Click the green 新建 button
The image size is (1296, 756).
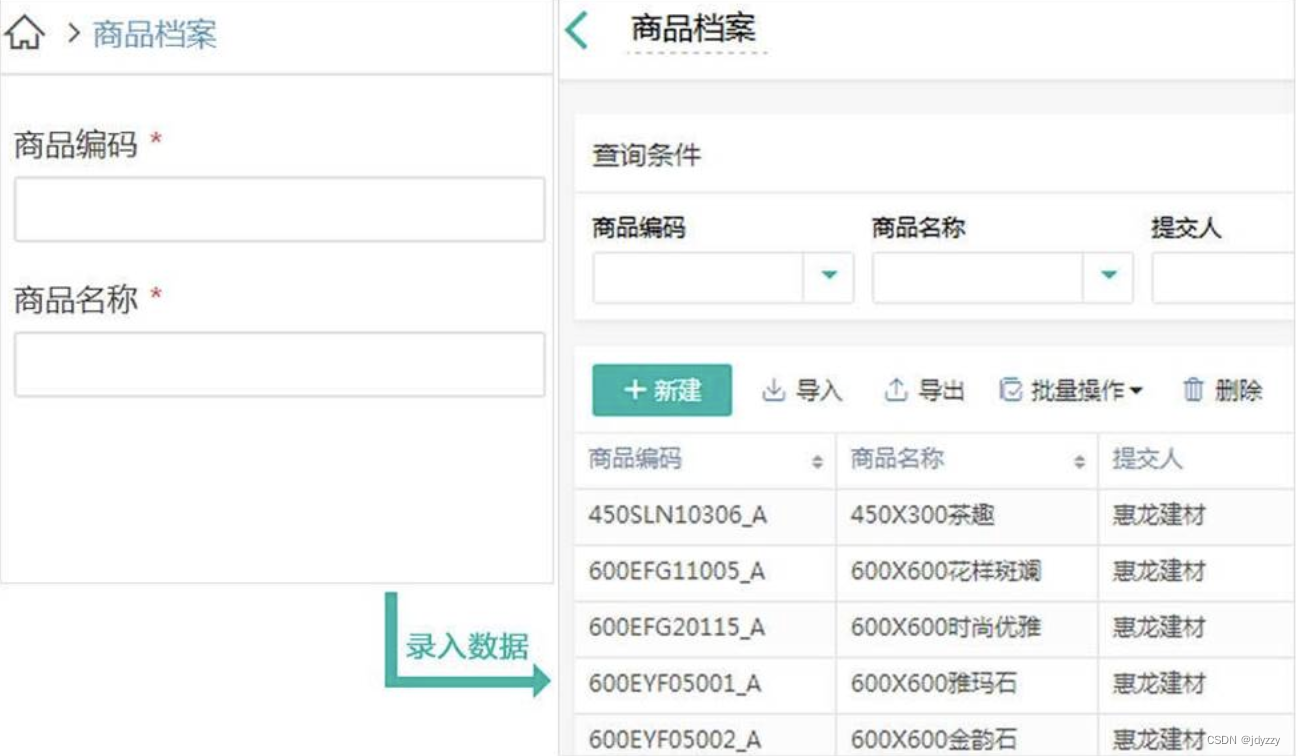pyautogui.click(x=662, y=390)
